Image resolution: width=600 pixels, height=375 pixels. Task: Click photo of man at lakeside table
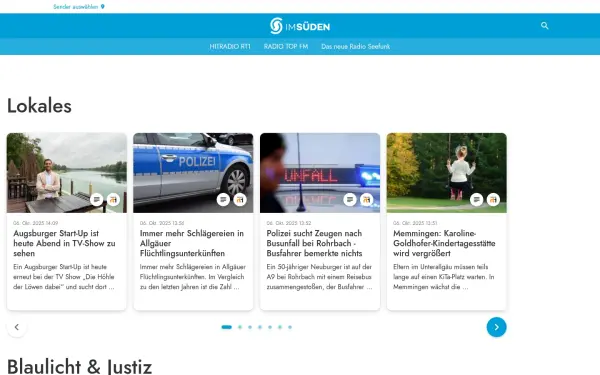[x=67, y=173]
